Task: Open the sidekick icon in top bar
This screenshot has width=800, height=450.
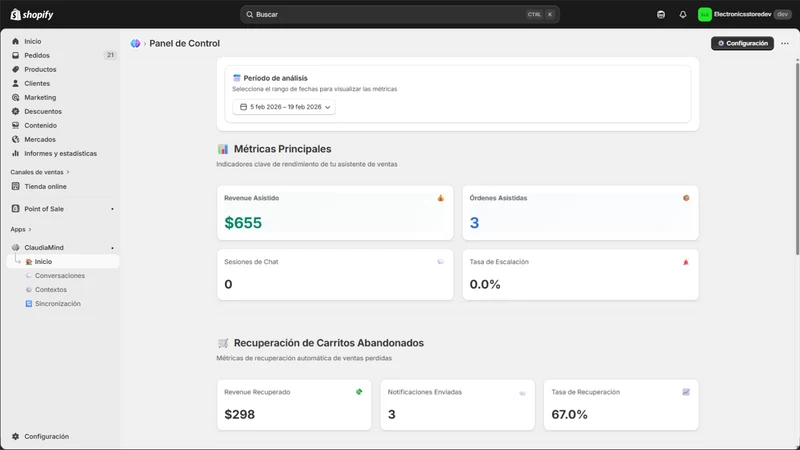Action: pos(661,14)
